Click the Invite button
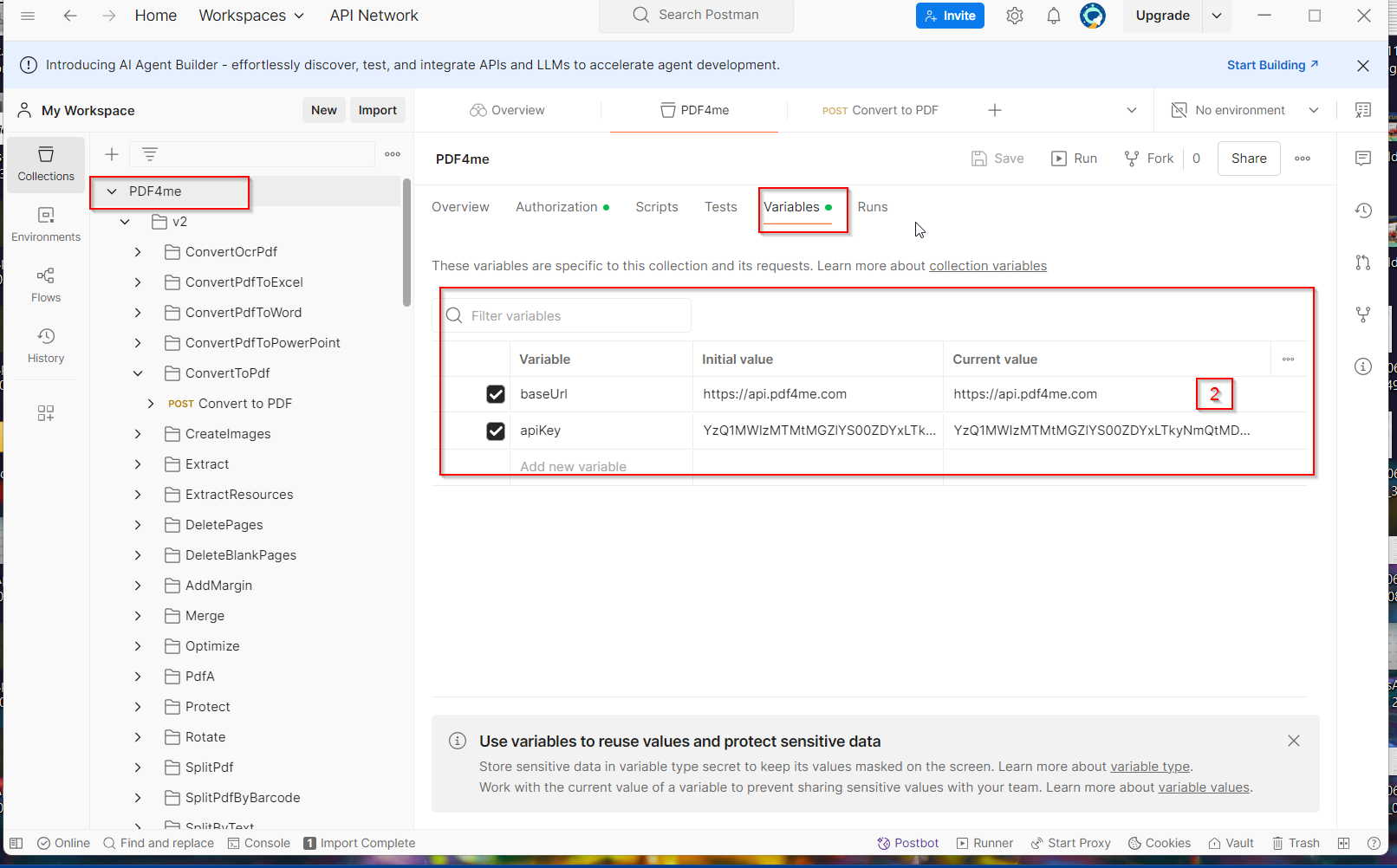The height and width of the screenshot is (868, 1397). [x=950, y=16]
